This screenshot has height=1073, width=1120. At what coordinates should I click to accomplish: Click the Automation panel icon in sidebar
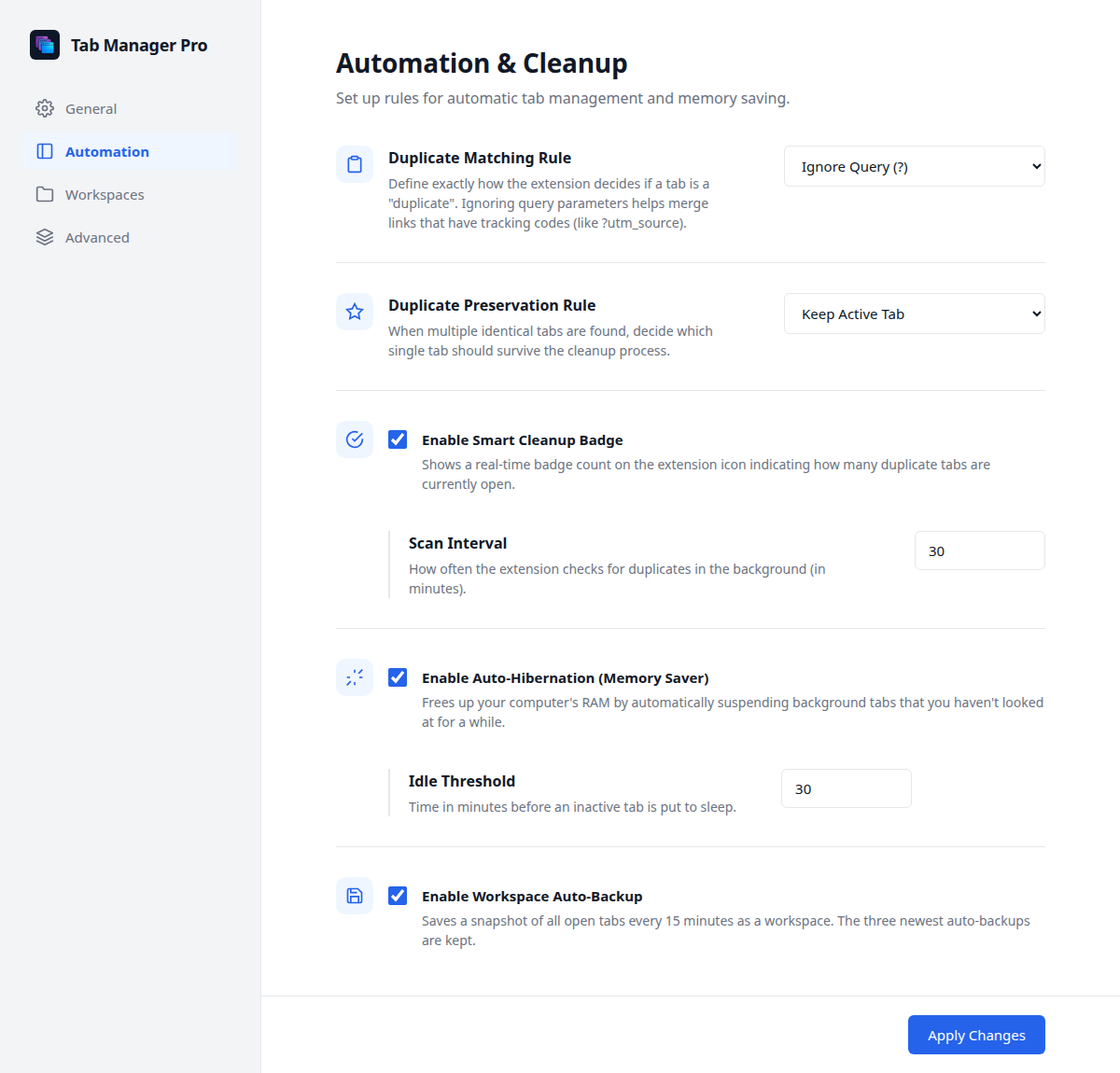(45, 151)
